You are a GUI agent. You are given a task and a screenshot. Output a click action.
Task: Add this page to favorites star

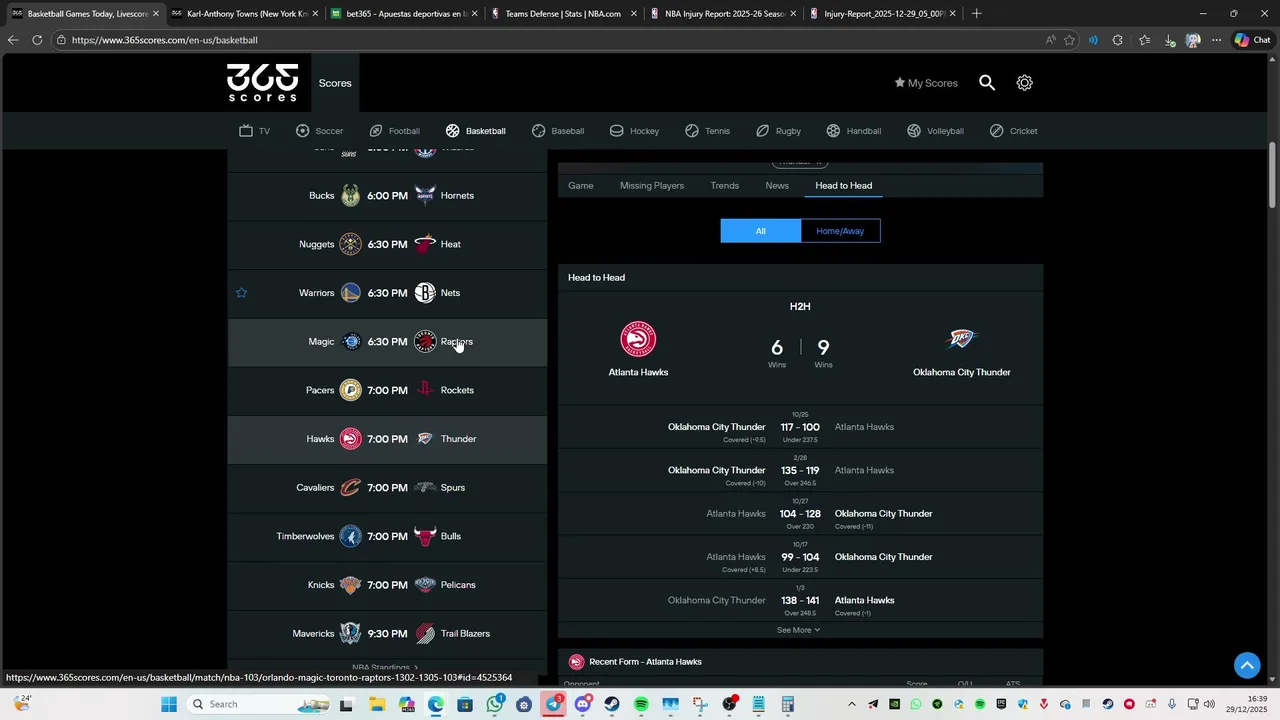pos(1069,40)
